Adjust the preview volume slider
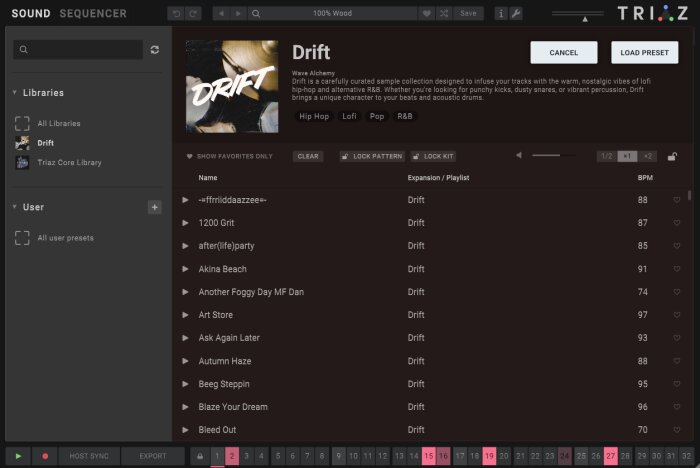The height and width of the screenshot is (468, 700). coord(554,155)
